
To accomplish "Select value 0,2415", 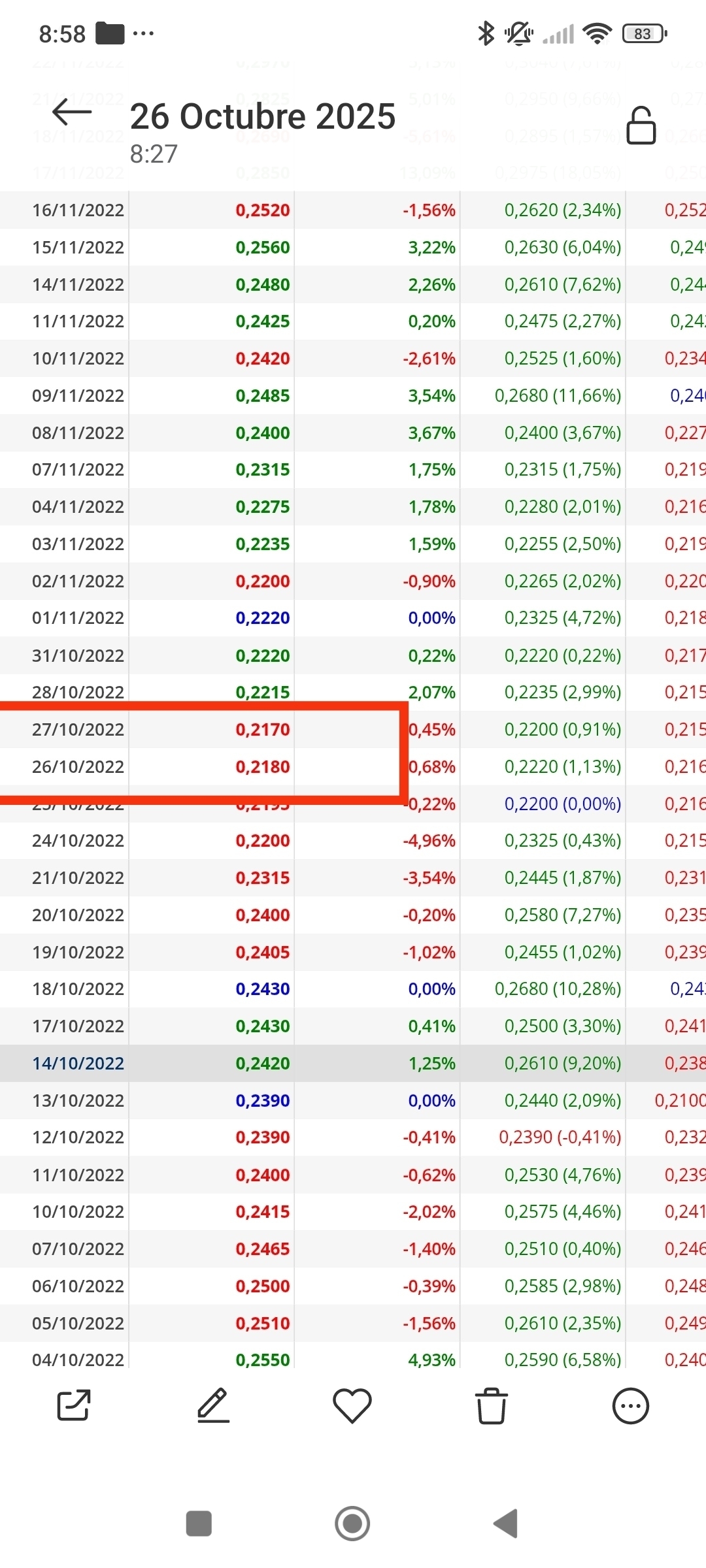I will pos(263,1212).
